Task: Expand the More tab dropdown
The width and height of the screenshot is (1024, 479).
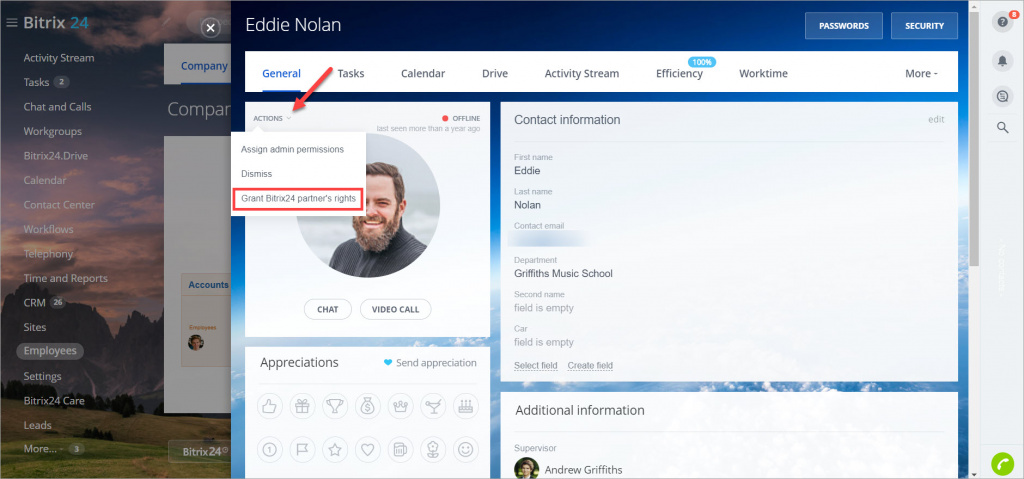Action: pyautogui.click(x=921, y=73)
